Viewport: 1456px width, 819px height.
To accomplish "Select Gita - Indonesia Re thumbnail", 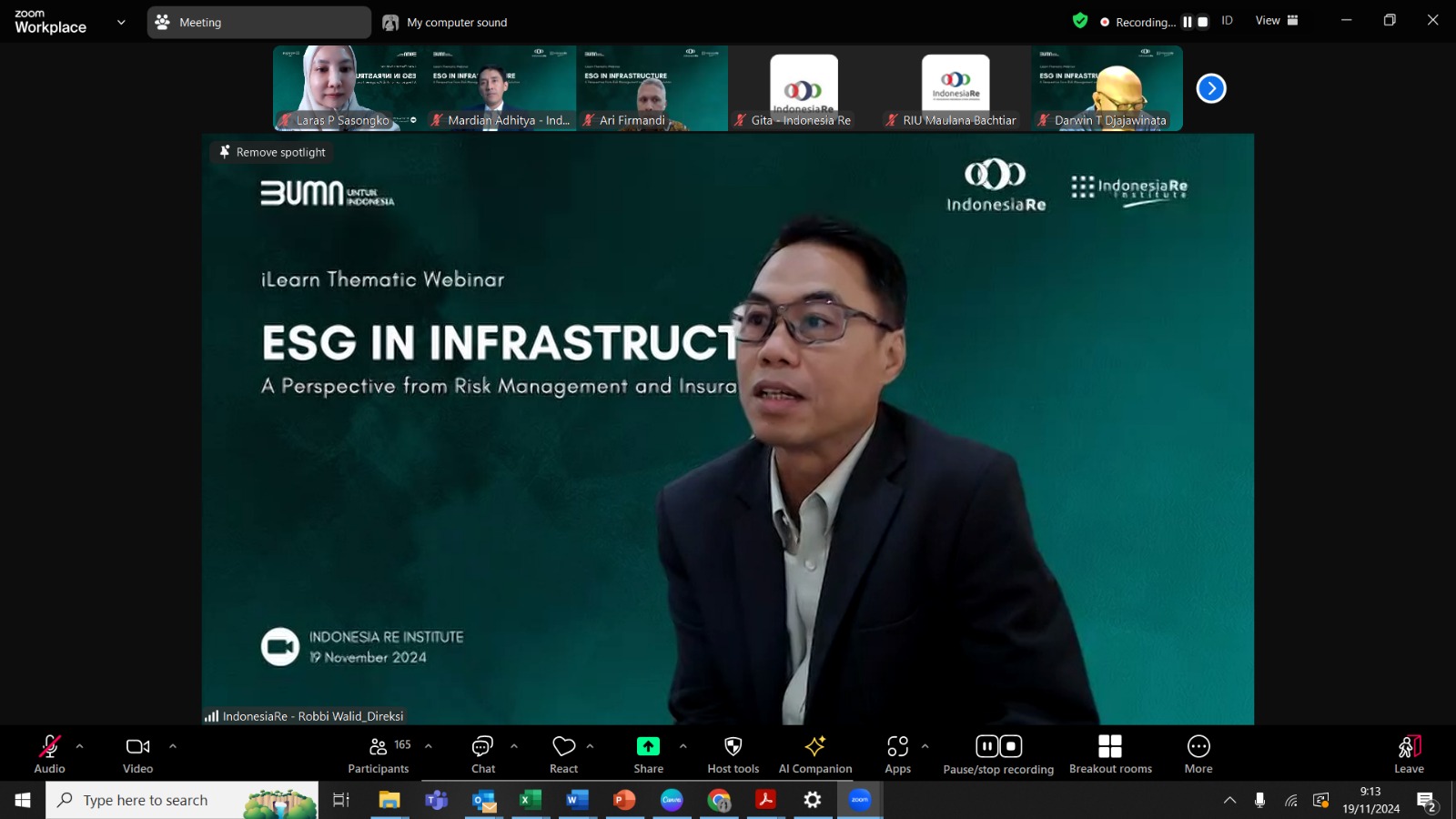I will pyautogui.click(x=804, y=88).
